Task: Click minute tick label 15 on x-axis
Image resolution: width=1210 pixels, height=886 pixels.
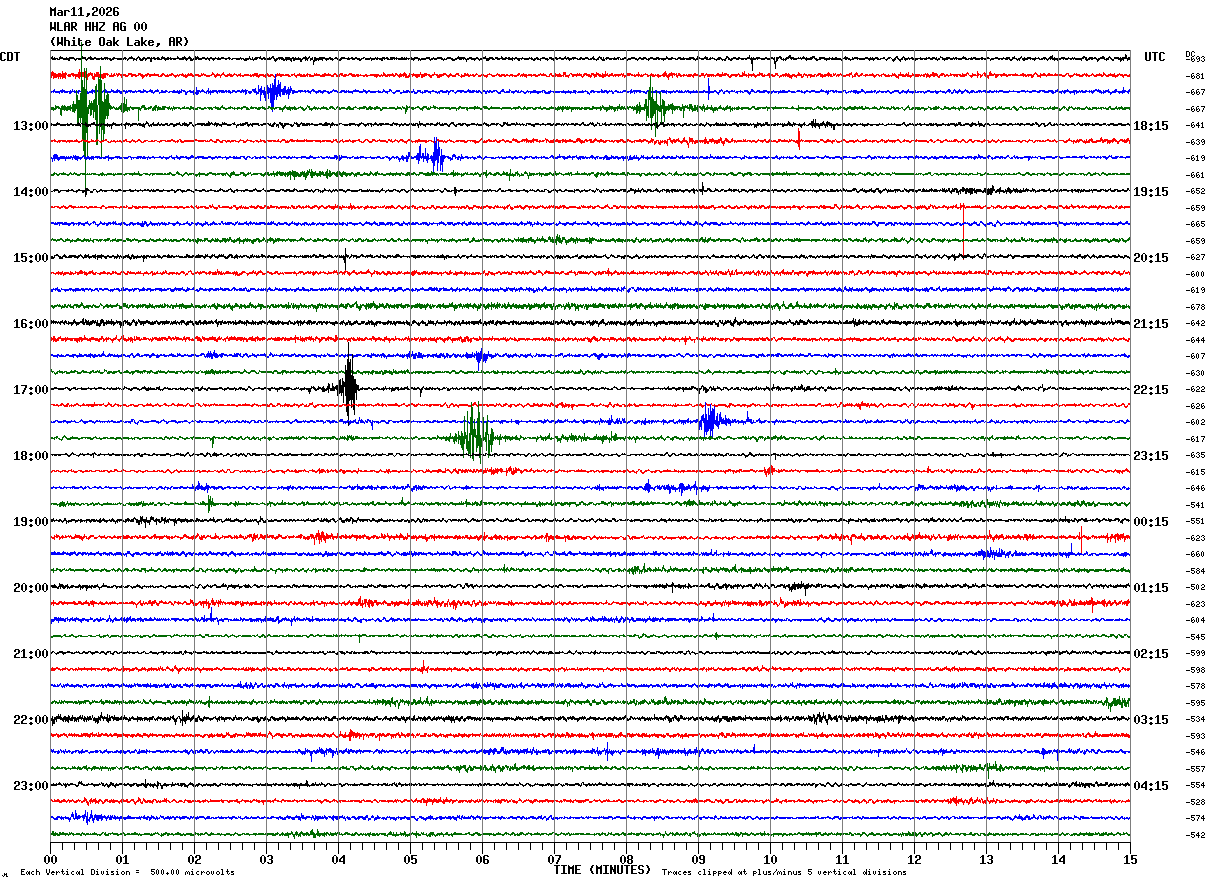Action: coord(1130,859)
